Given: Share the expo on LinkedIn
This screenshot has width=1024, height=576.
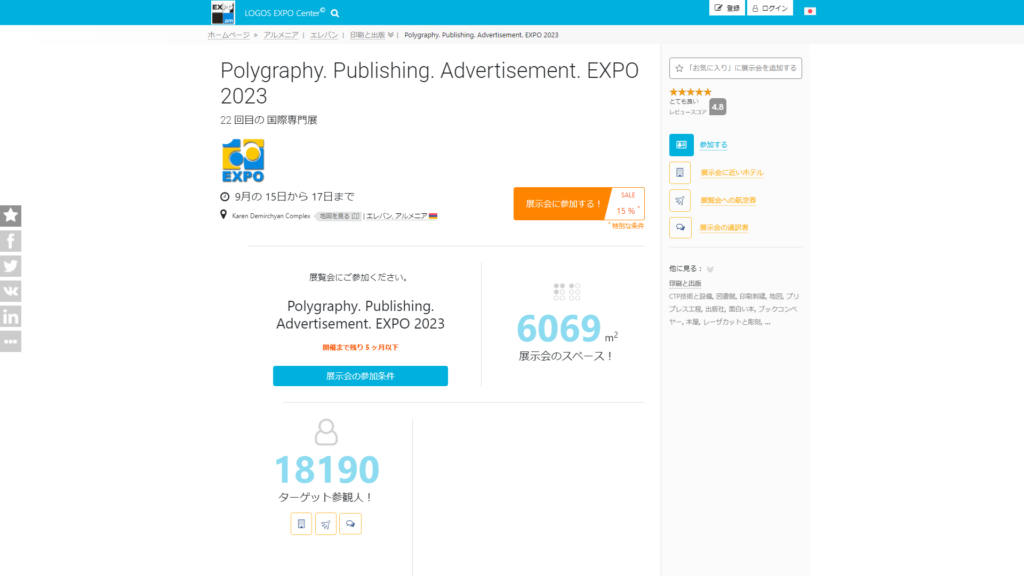Looking at the screenshot, I should click(x=11, y=316).
